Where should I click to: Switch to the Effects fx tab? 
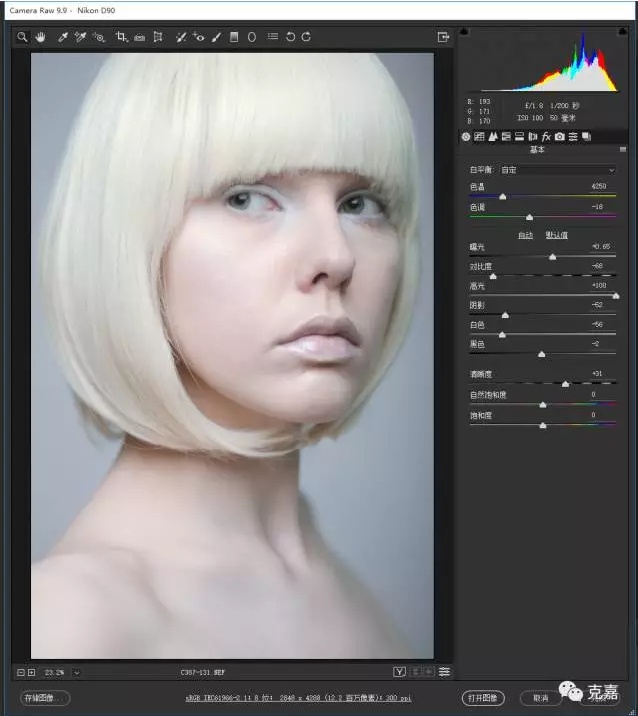point(546,136)
